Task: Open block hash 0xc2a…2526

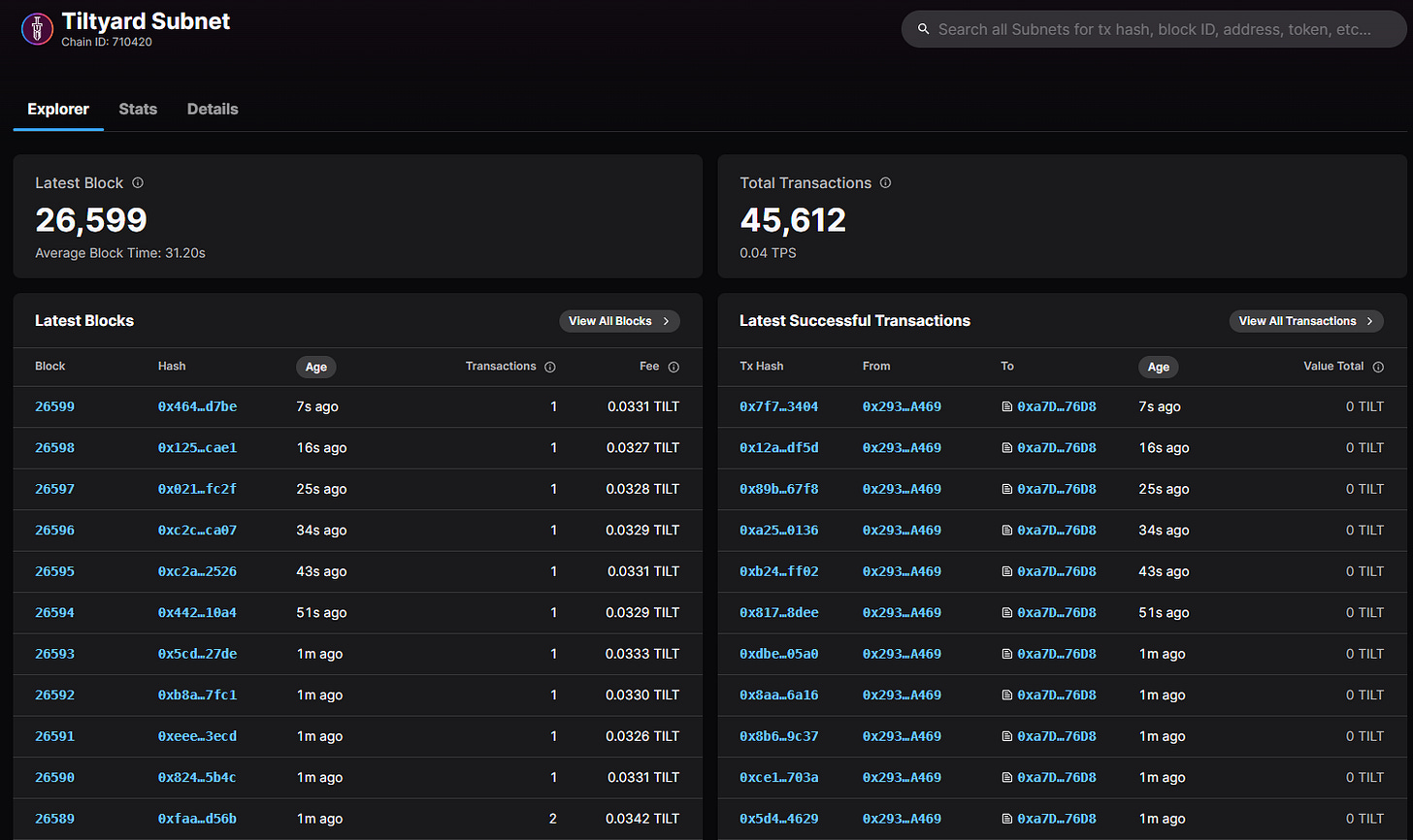Action: click(197, 571)
